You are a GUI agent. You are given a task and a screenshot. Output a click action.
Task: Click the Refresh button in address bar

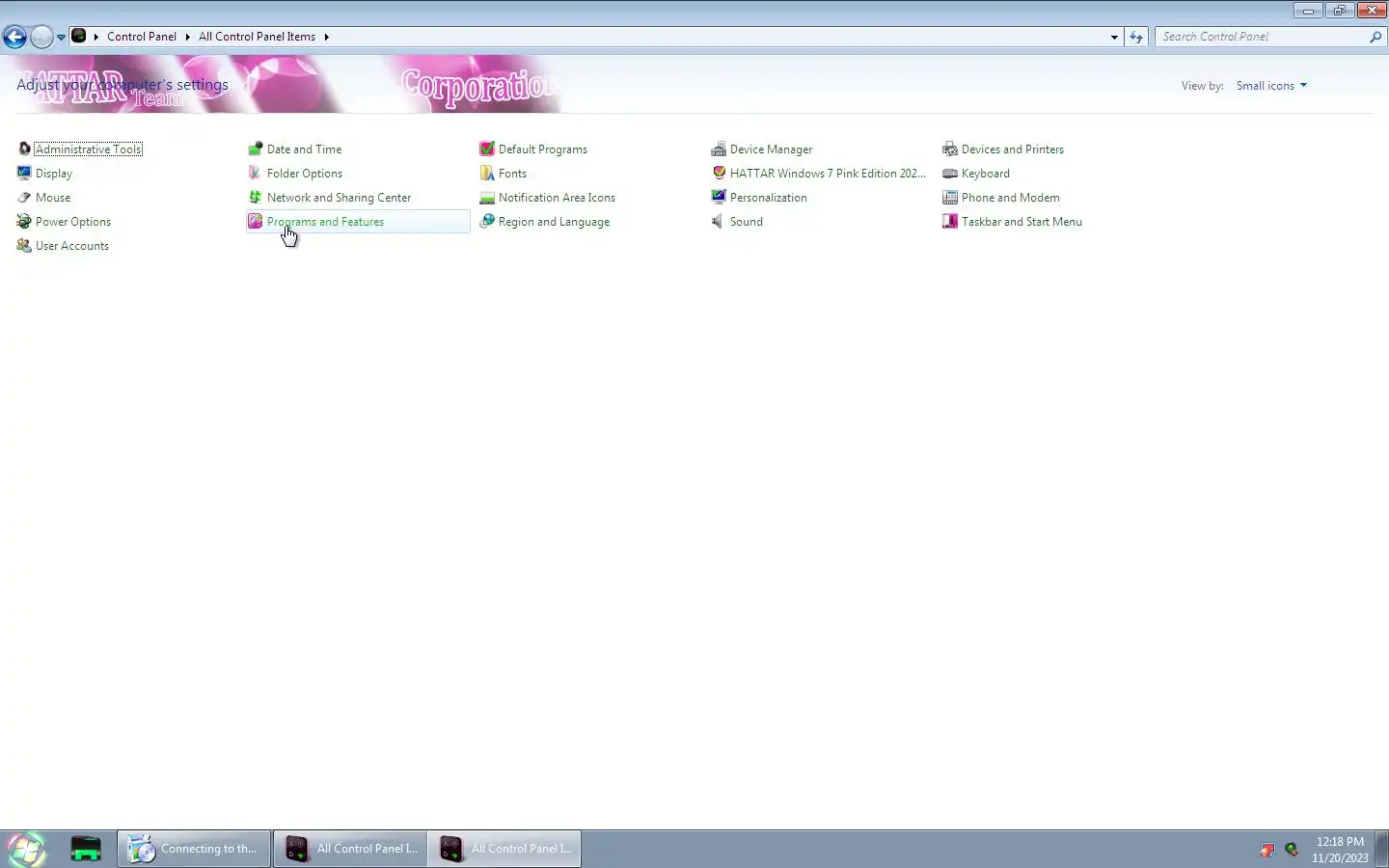[1136, 37]
